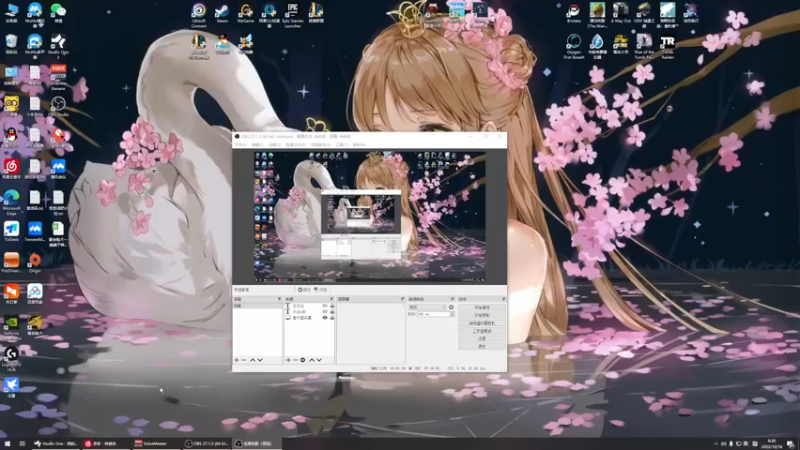Open Voicemeeter Banana desktop shortcut
This screenshot has width=800, height=450.
pyautogui.click(x=58, y=78)
